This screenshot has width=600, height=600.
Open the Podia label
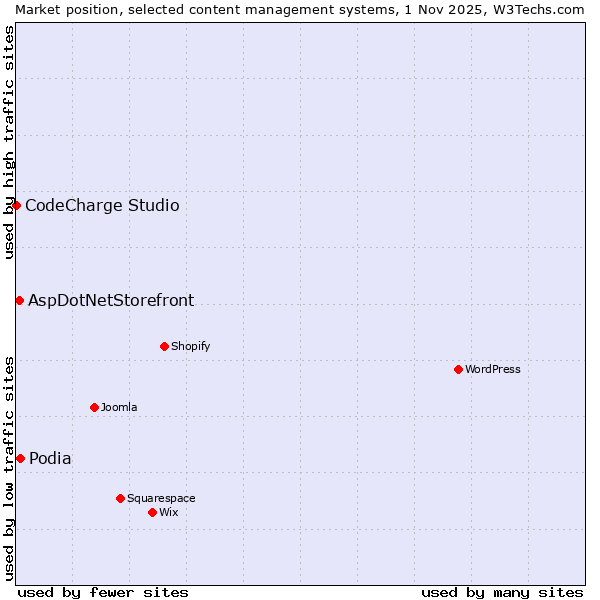(50, 459)
